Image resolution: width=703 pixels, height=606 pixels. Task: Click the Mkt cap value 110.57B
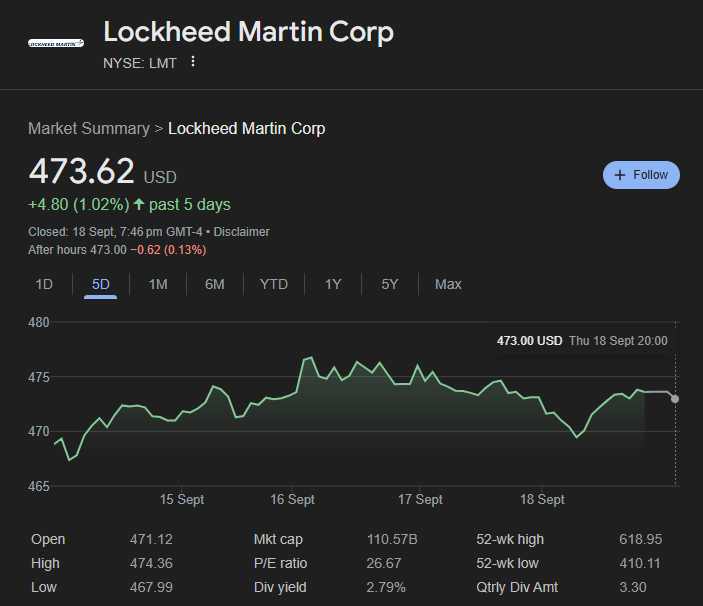392,539
